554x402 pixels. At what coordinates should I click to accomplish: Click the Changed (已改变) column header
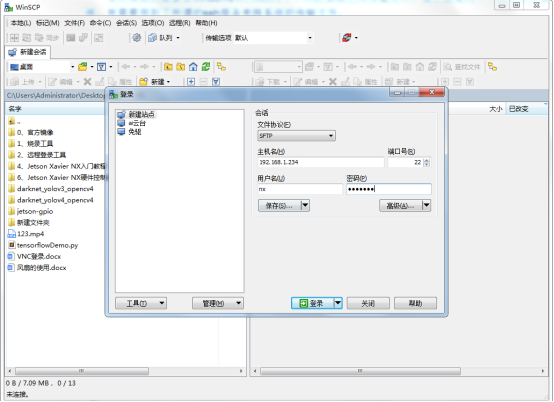[526, 109]
